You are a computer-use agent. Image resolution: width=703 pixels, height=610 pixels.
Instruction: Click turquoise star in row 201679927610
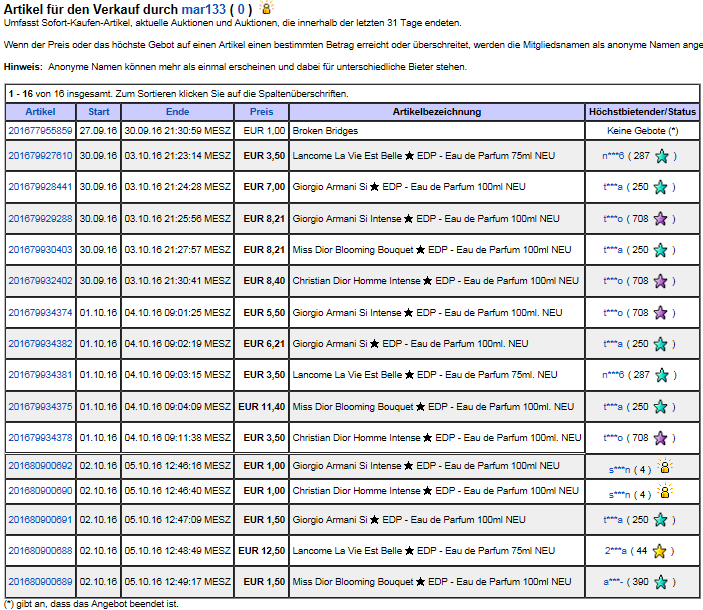pos(662,156)
